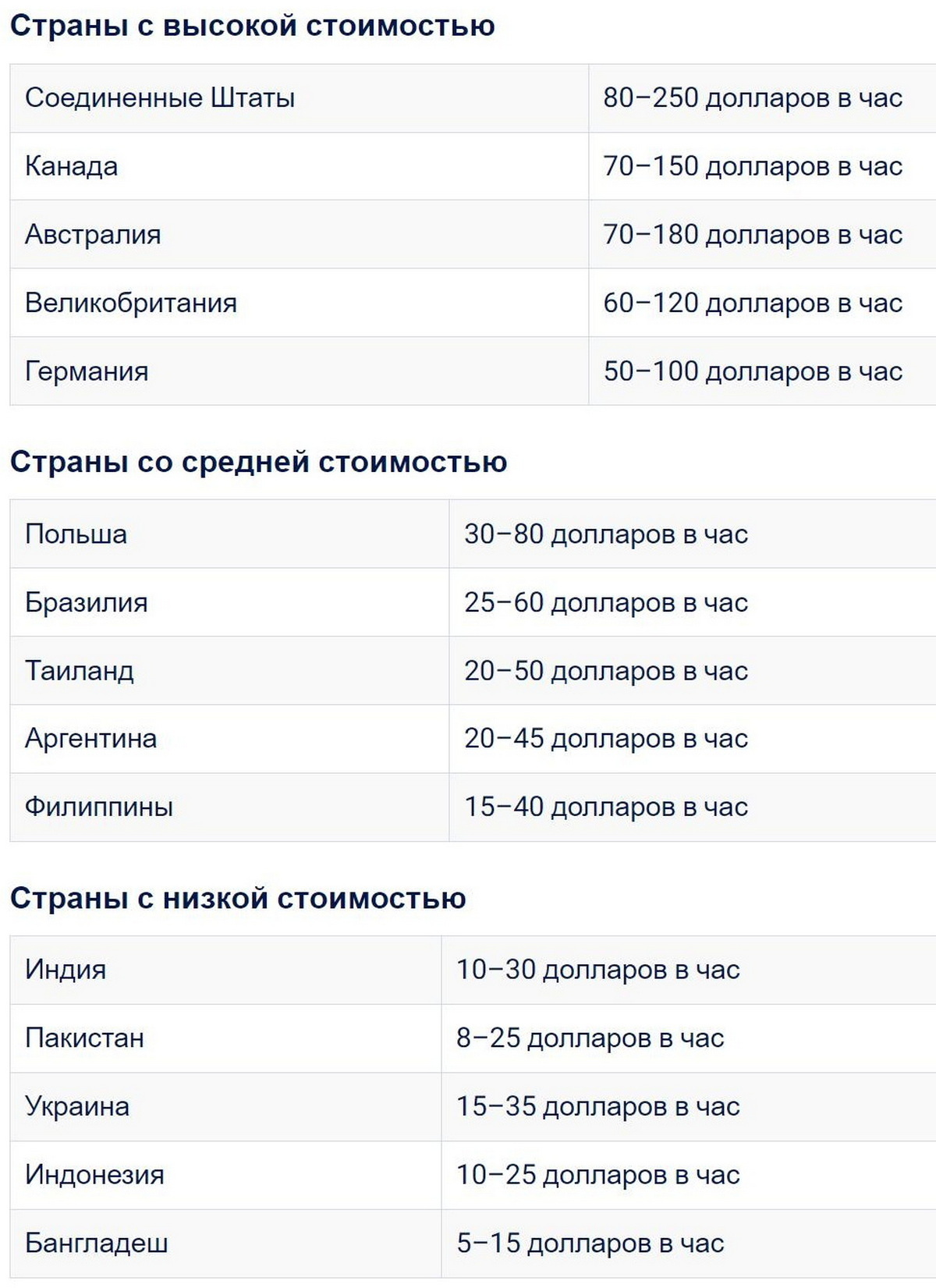Click the '15–40 долларов в час' cell
Viewport: 936px width, 1288px height.
(x=606, y=807)
